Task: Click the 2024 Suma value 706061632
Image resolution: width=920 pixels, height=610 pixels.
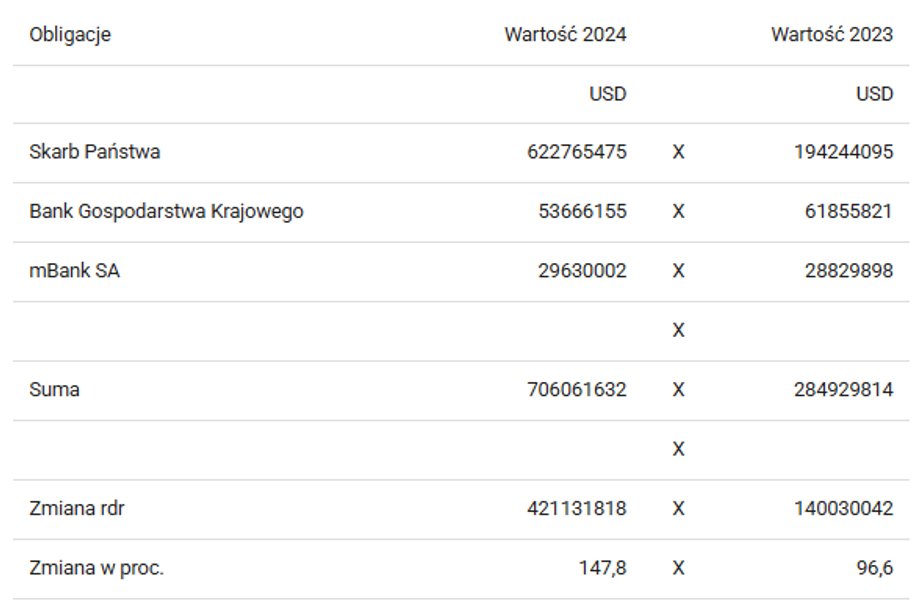Action: [x=576, y=390]
